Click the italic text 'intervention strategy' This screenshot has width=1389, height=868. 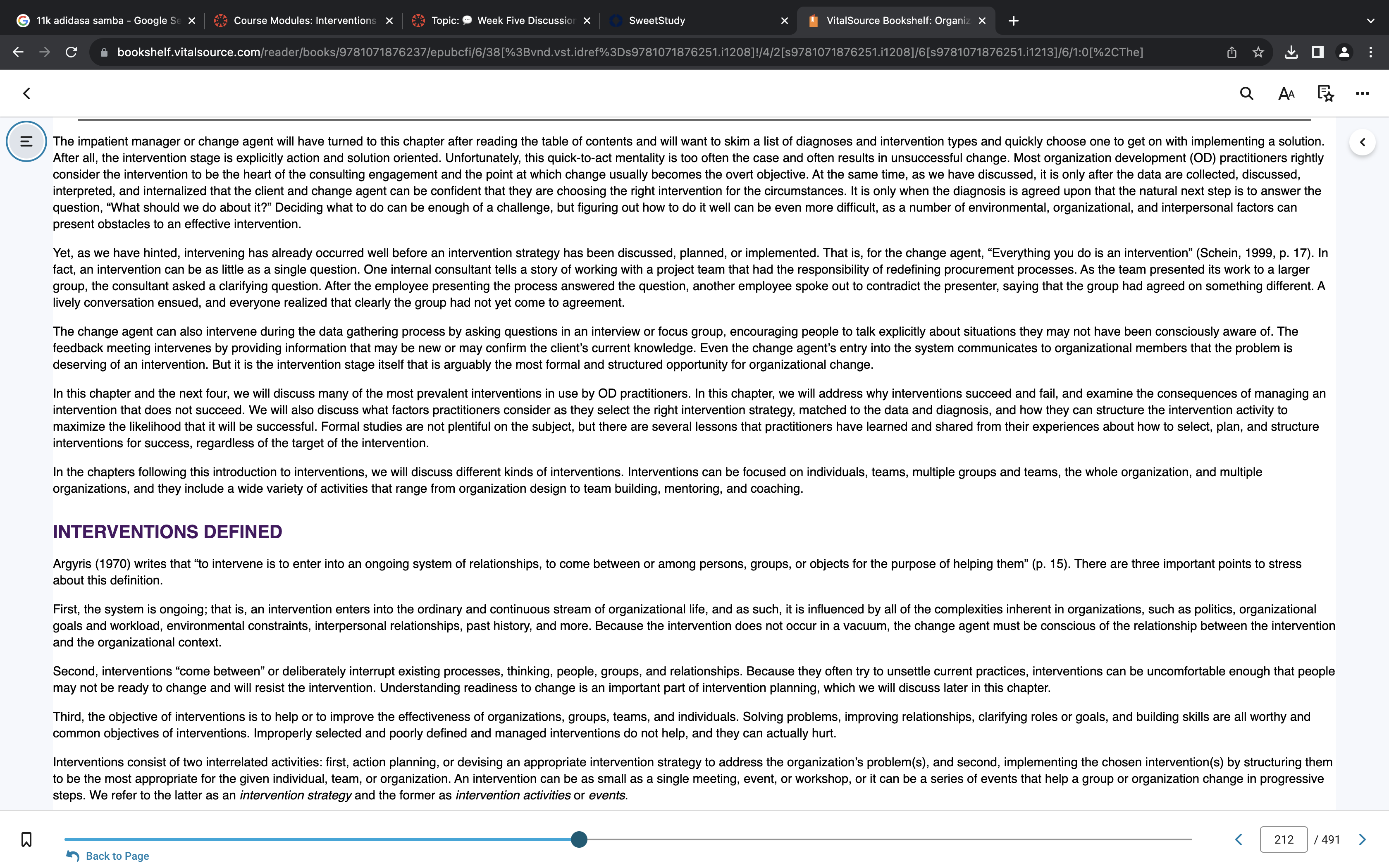(x=295, y=795)
